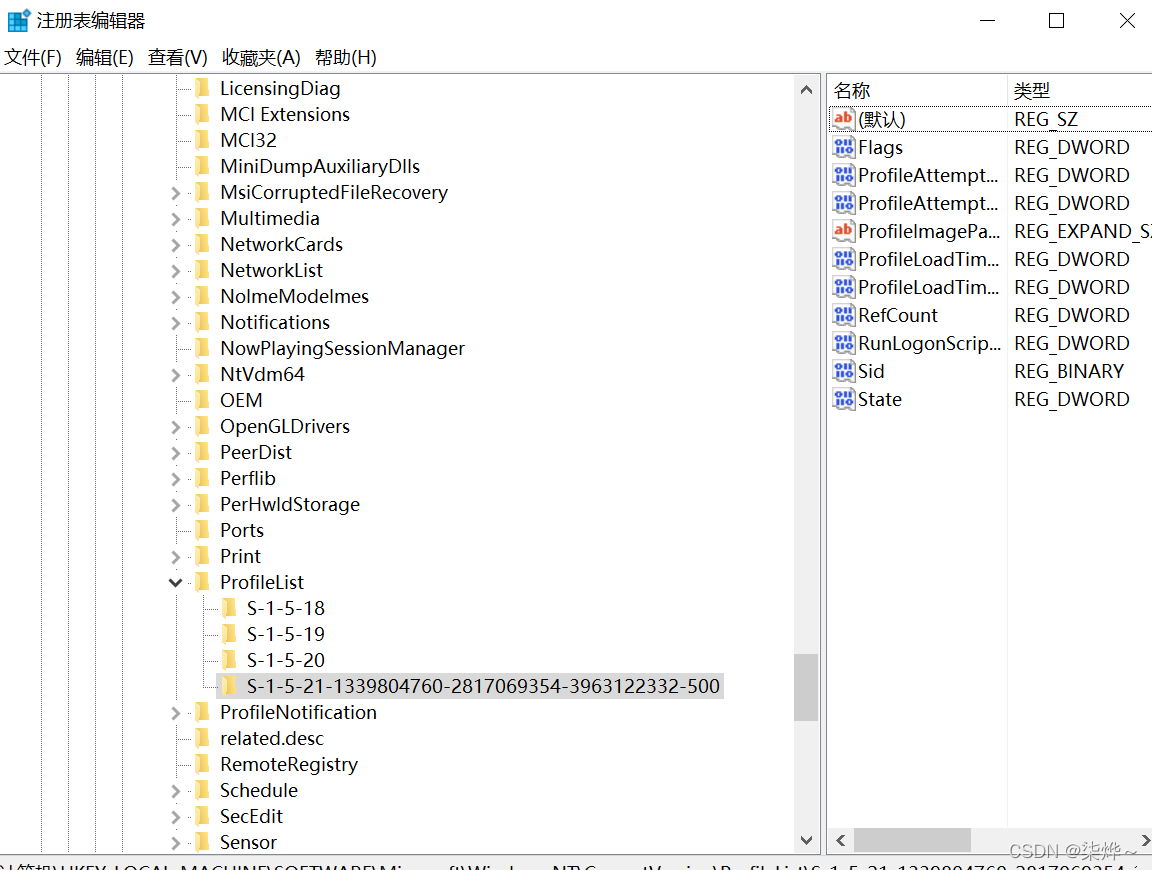1152x870 pixels.
Task: Click the 名称 column header
Action: pos(851,90)
